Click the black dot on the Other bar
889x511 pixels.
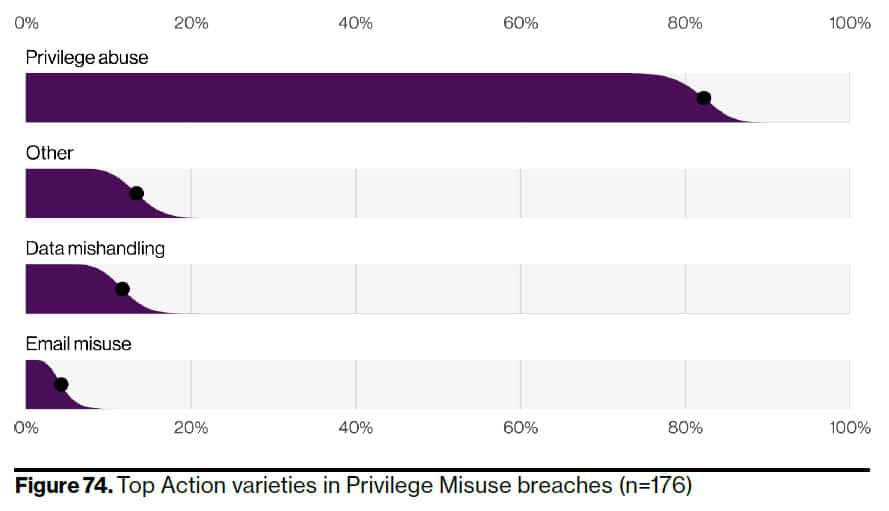point(137,193)
